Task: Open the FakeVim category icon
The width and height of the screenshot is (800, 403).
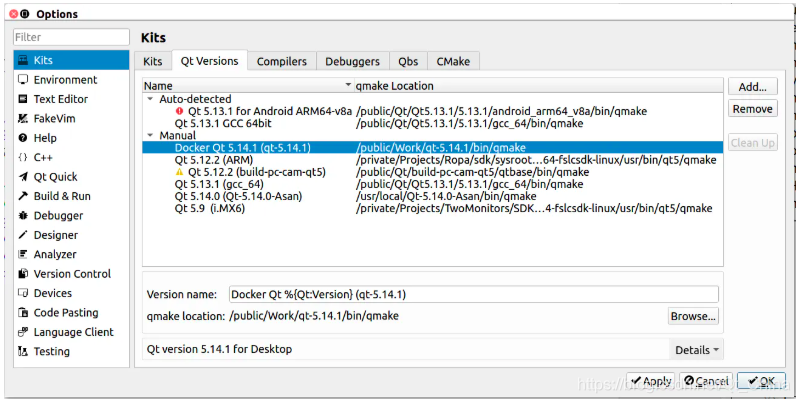Action: coord(23,118)
